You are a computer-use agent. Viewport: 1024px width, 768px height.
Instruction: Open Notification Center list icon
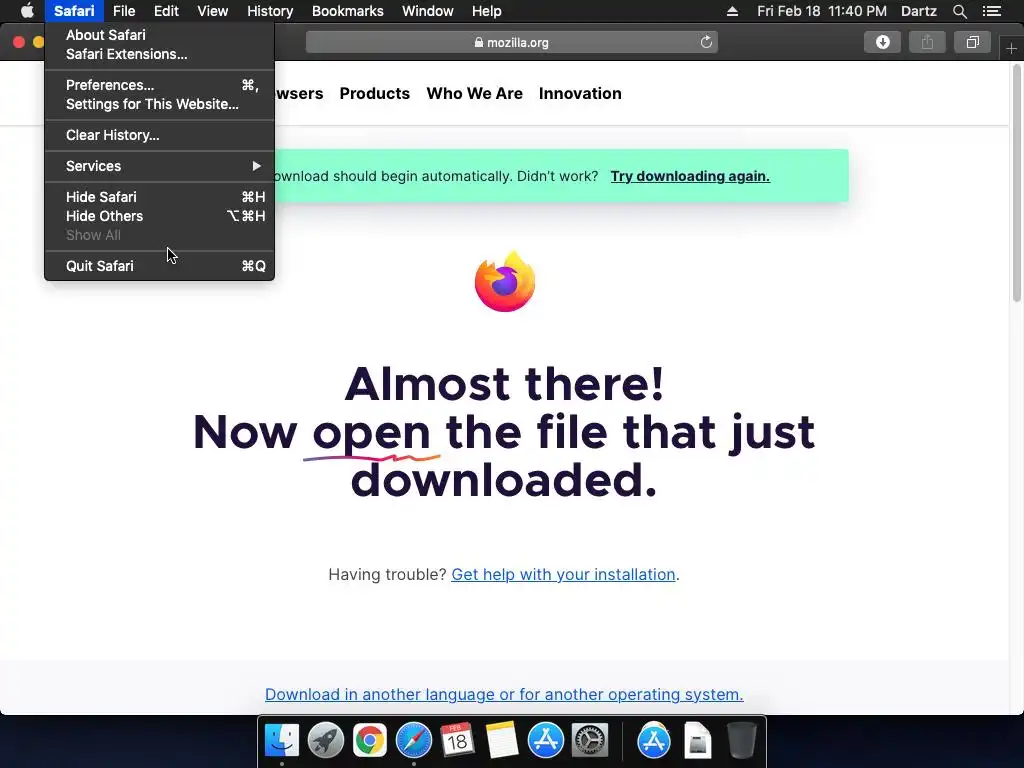(x=992, y=11)
